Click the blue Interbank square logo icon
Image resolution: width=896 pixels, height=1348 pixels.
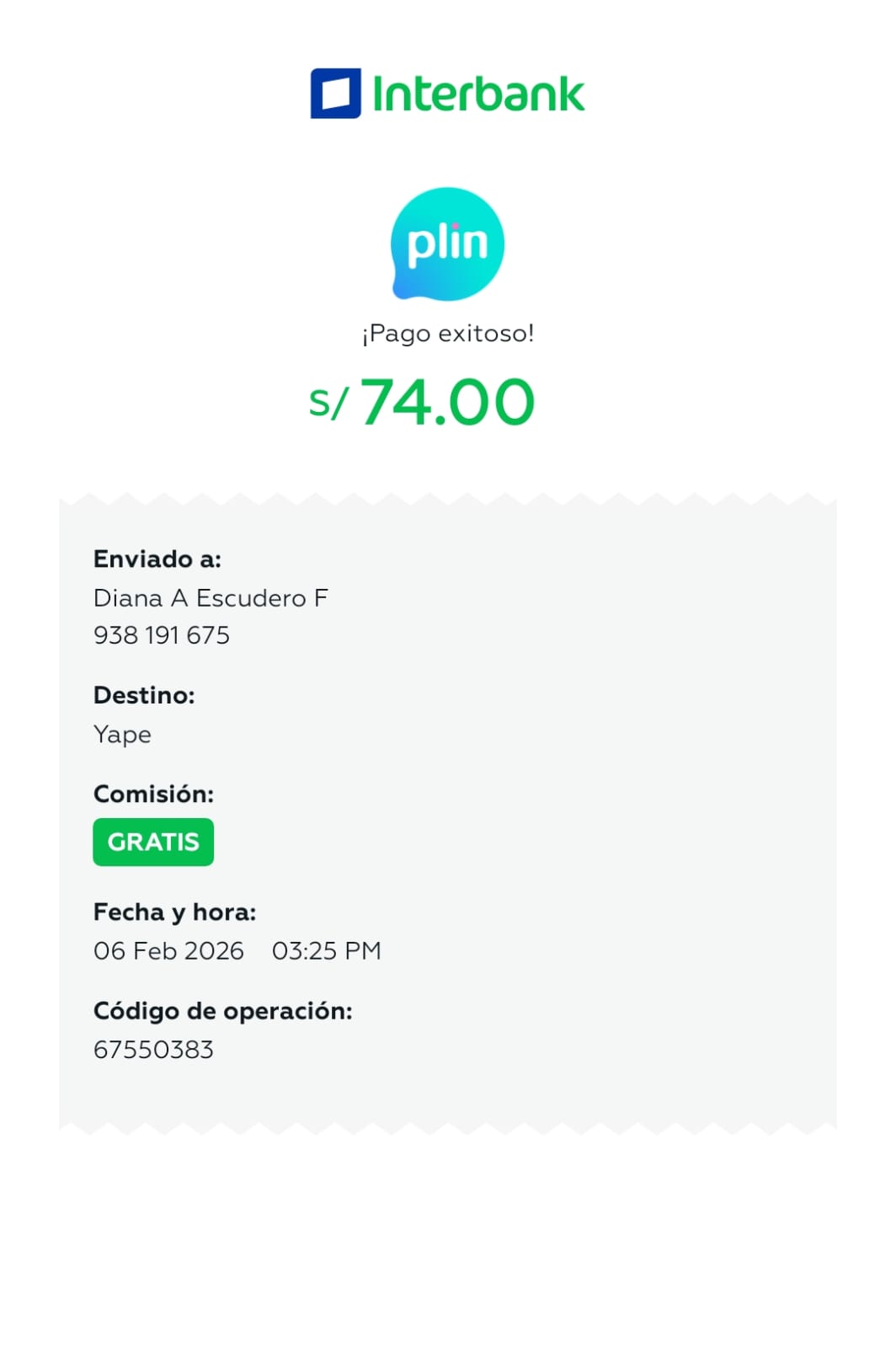pyautogui.click(x=335, y=93)
